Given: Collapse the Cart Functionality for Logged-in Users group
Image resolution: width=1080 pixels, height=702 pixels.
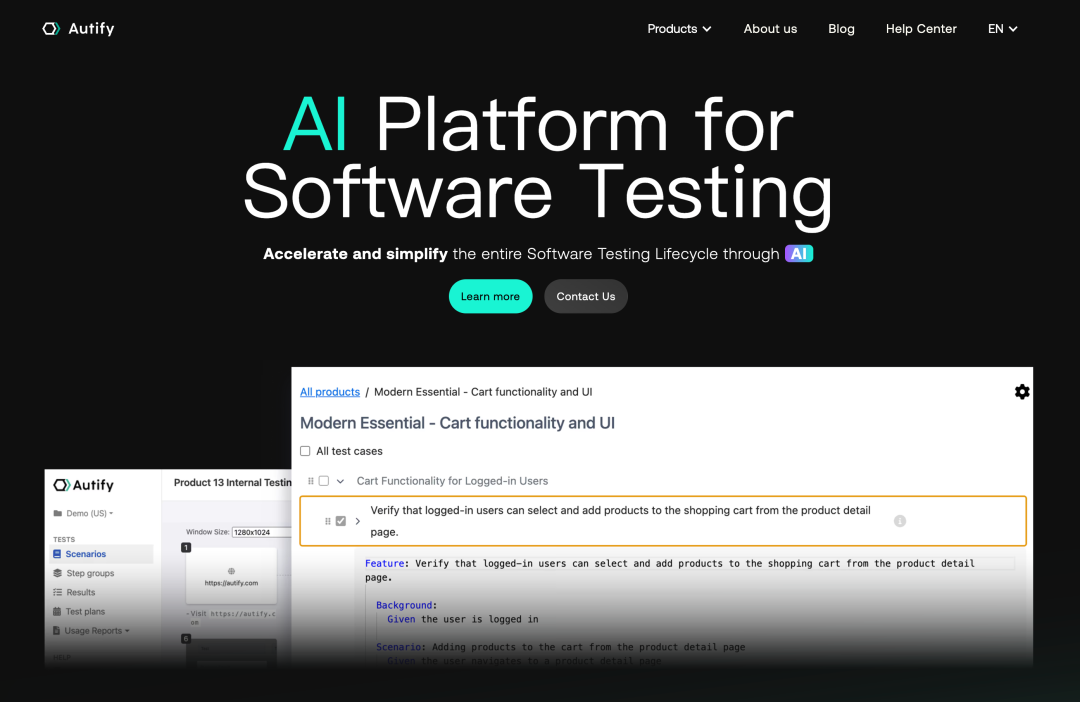Looking at the screenshot, I should (340, 481).
